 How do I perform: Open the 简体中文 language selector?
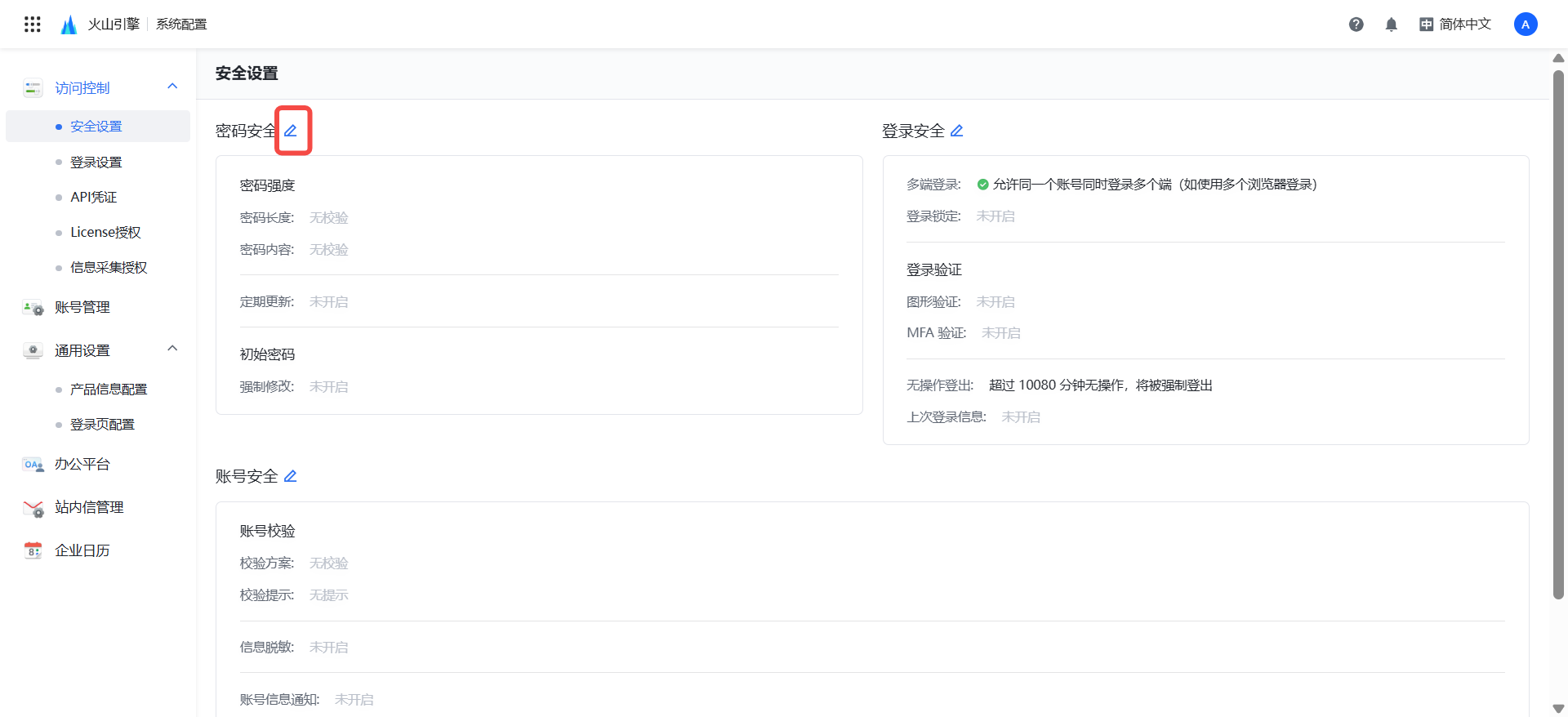click(1455, 24)
